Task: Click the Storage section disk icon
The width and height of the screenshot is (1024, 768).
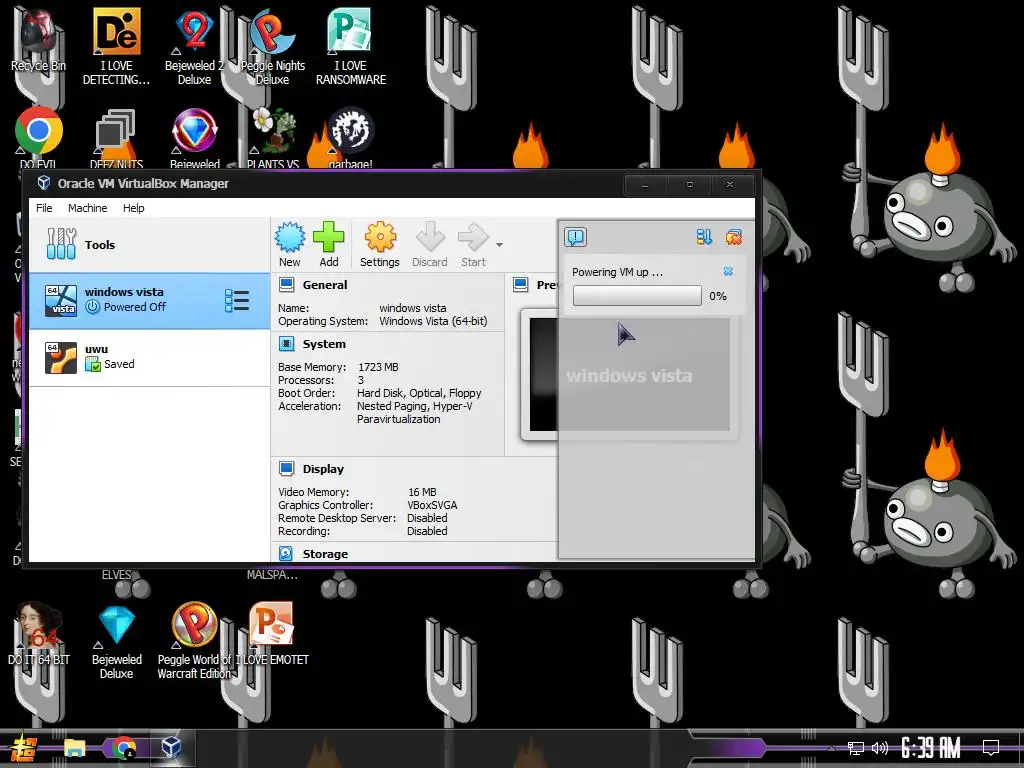Action: [x=286, y=554]
